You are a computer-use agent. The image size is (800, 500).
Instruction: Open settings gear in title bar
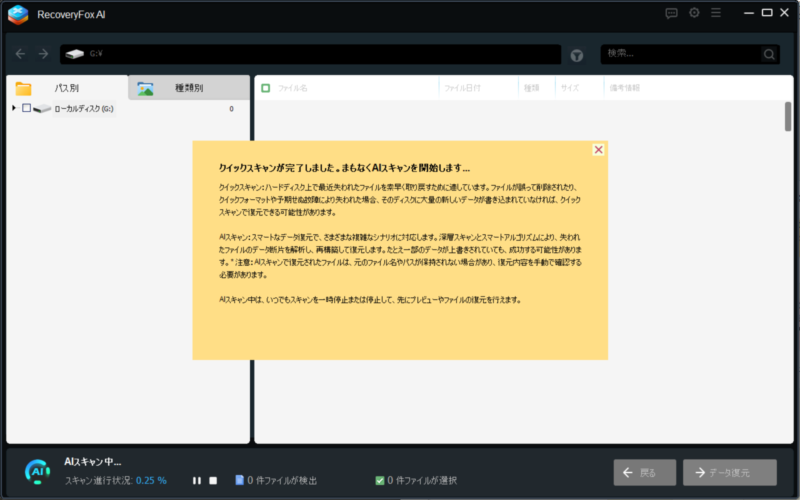(694, 14)
